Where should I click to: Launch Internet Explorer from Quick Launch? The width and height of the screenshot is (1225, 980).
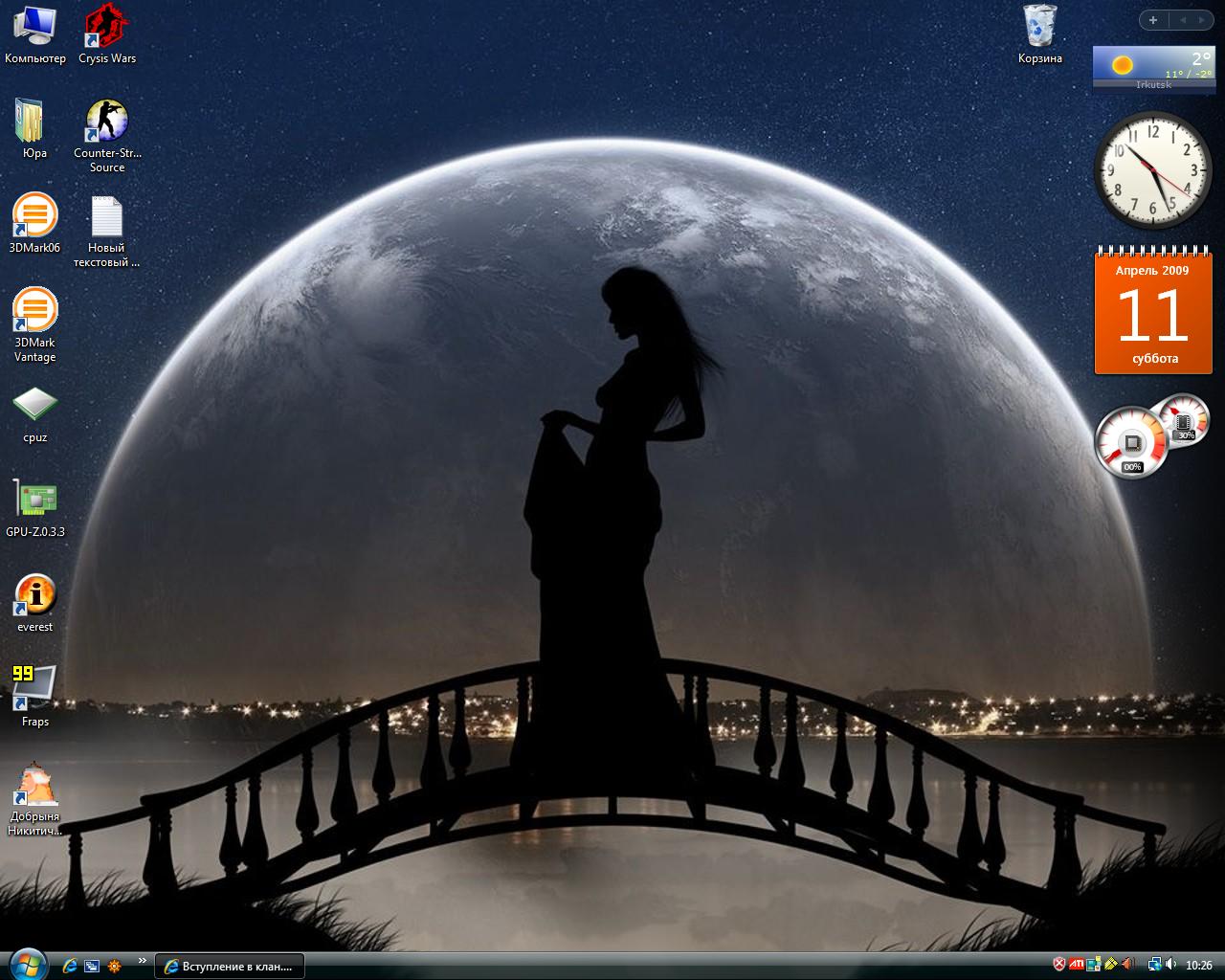tap(69, 966)
